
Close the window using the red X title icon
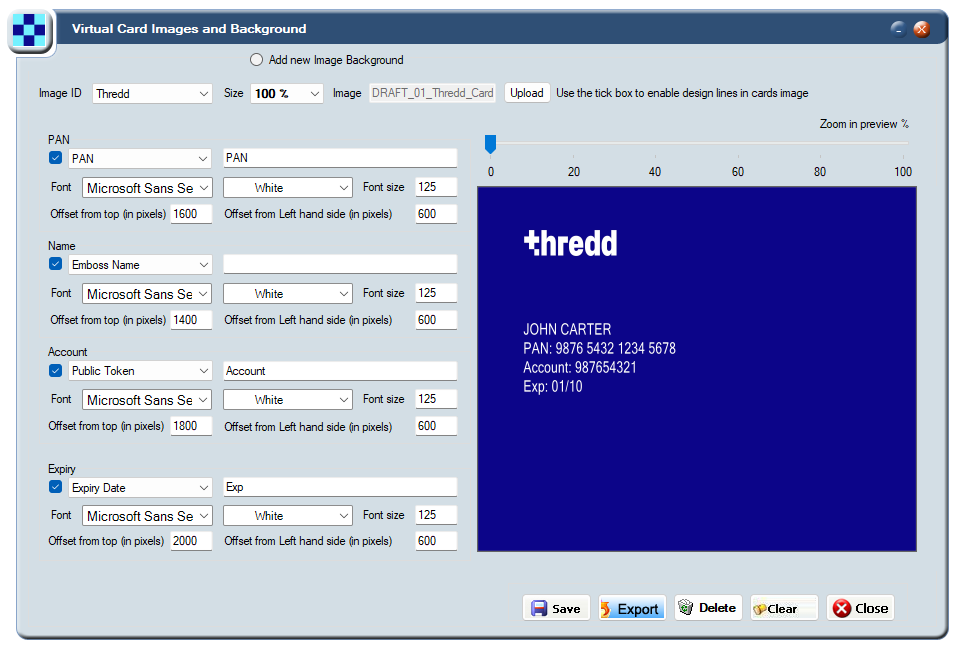(921, 28)
